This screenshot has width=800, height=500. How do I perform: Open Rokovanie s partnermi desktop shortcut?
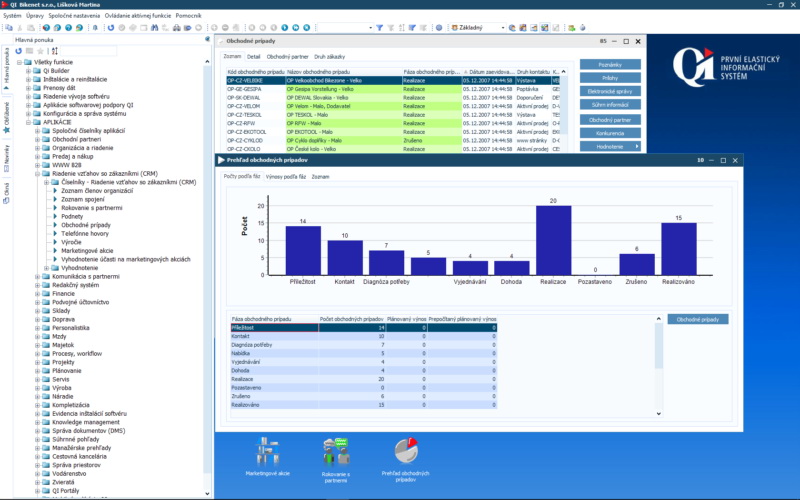pos(336,460)
